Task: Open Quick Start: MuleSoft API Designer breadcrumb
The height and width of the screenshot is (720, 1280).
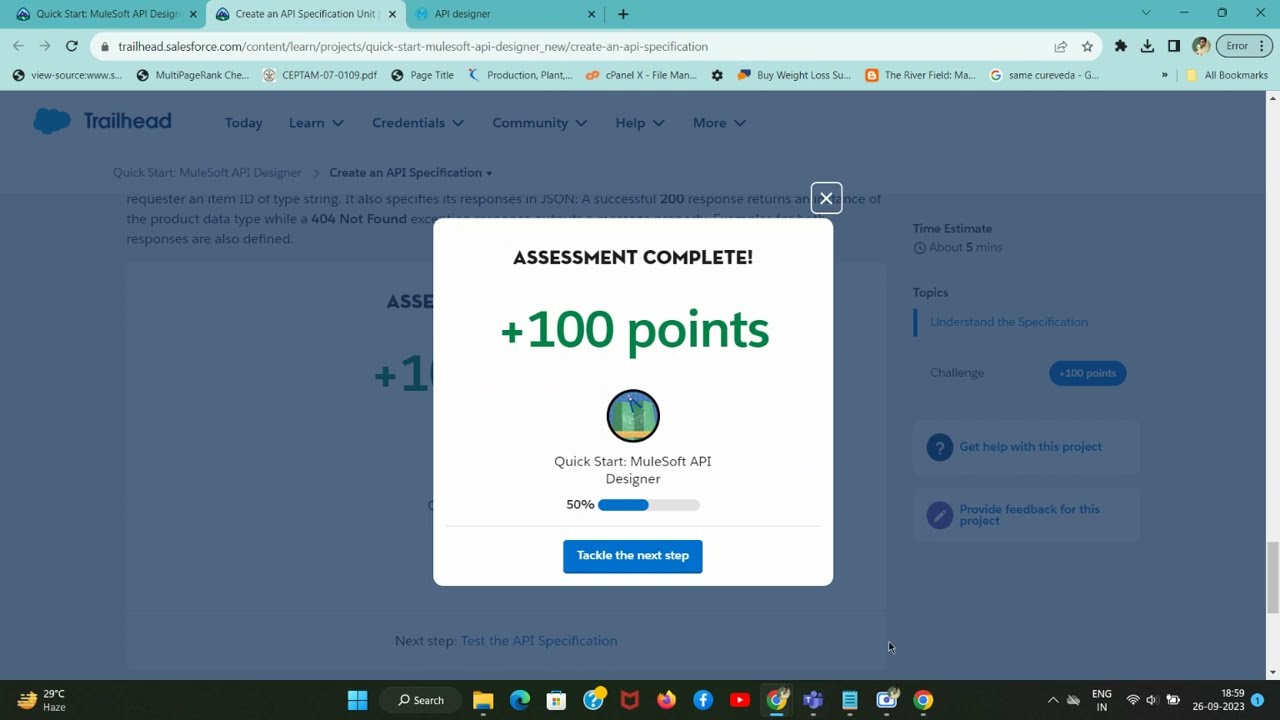Action: tap(207, 173)
